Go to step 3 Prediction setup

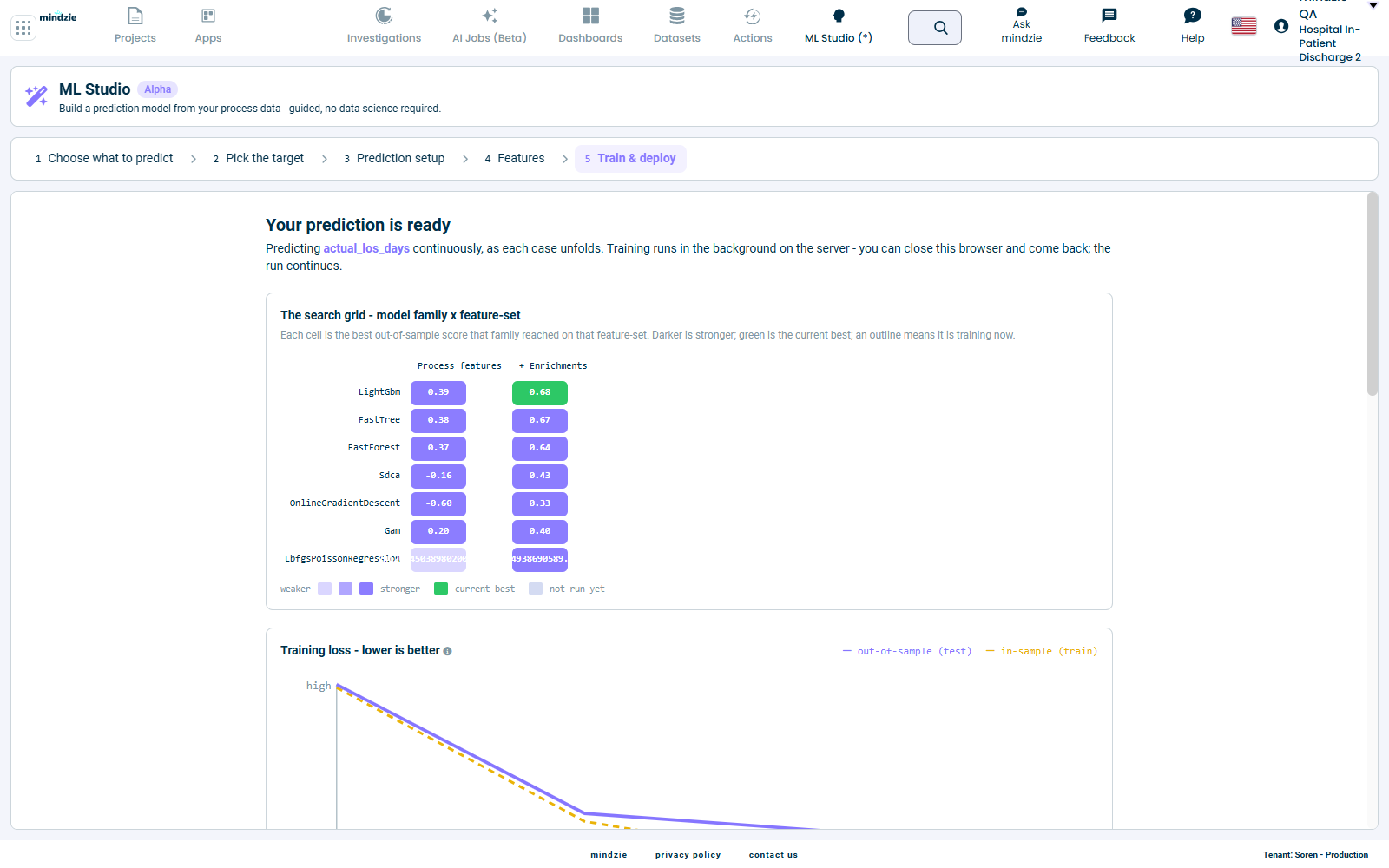[394, 159]
